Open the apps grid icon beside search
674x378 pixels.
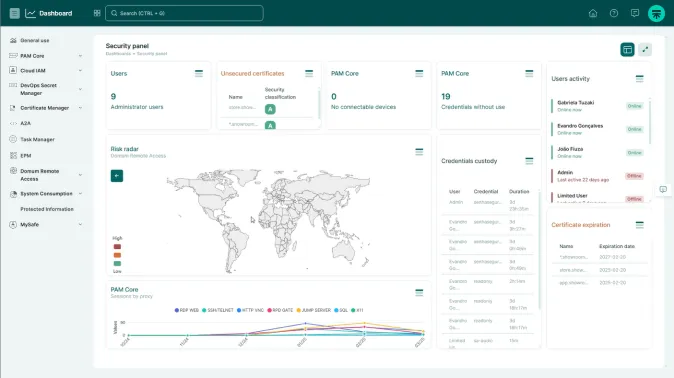97,13
